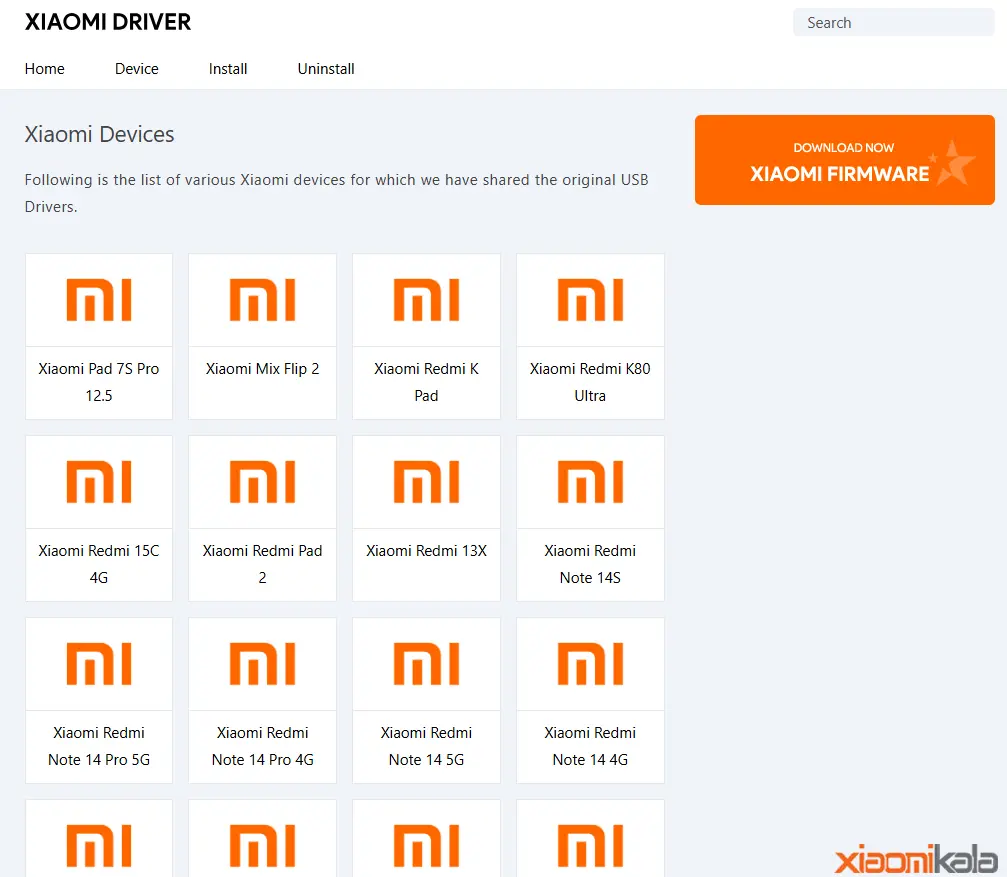Open the Mi logo of Redmi K80 Ultra
The image size is (1007, 877).
coord(590,300)
